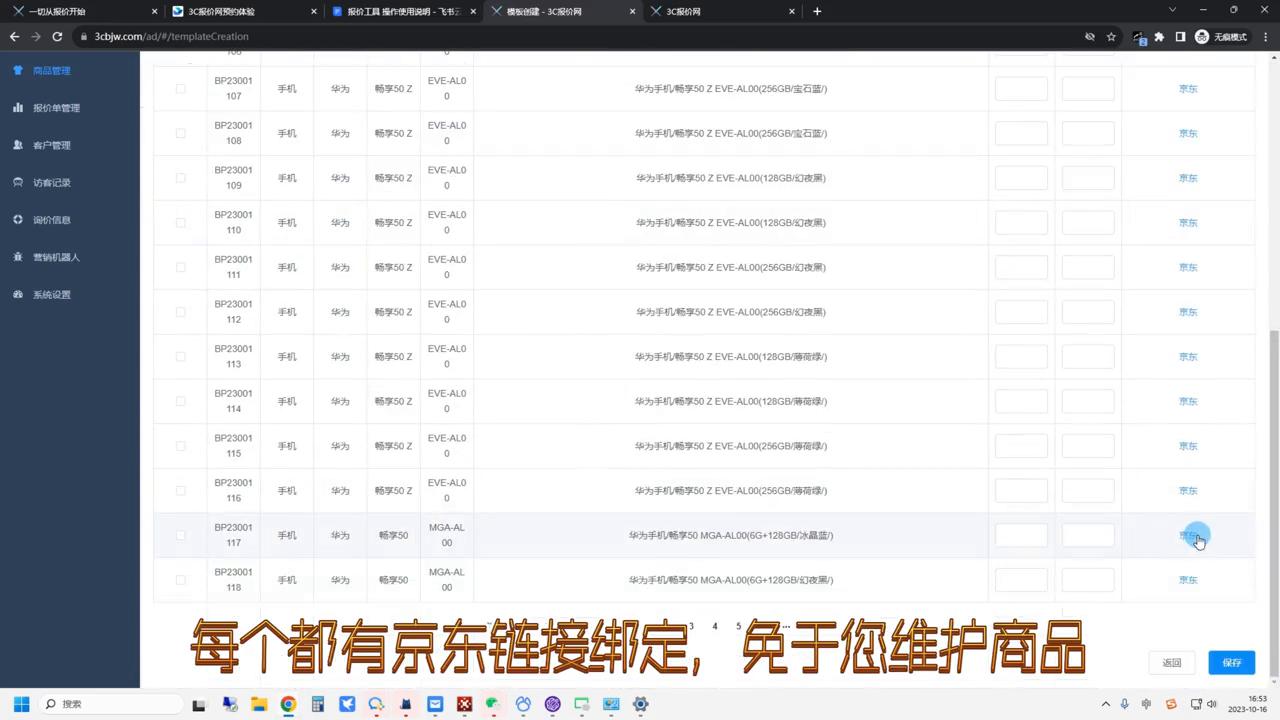Open the 访客记录 sidebar entry
Screen dimensions: 1280x720
click(51, 182)
